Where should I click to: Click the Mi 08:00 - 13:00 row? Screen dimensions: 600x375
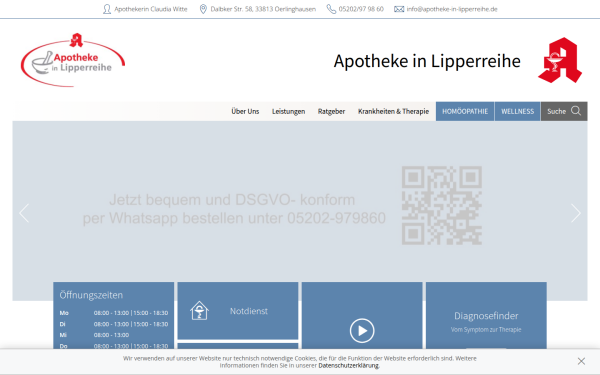(x=94, y=335)
